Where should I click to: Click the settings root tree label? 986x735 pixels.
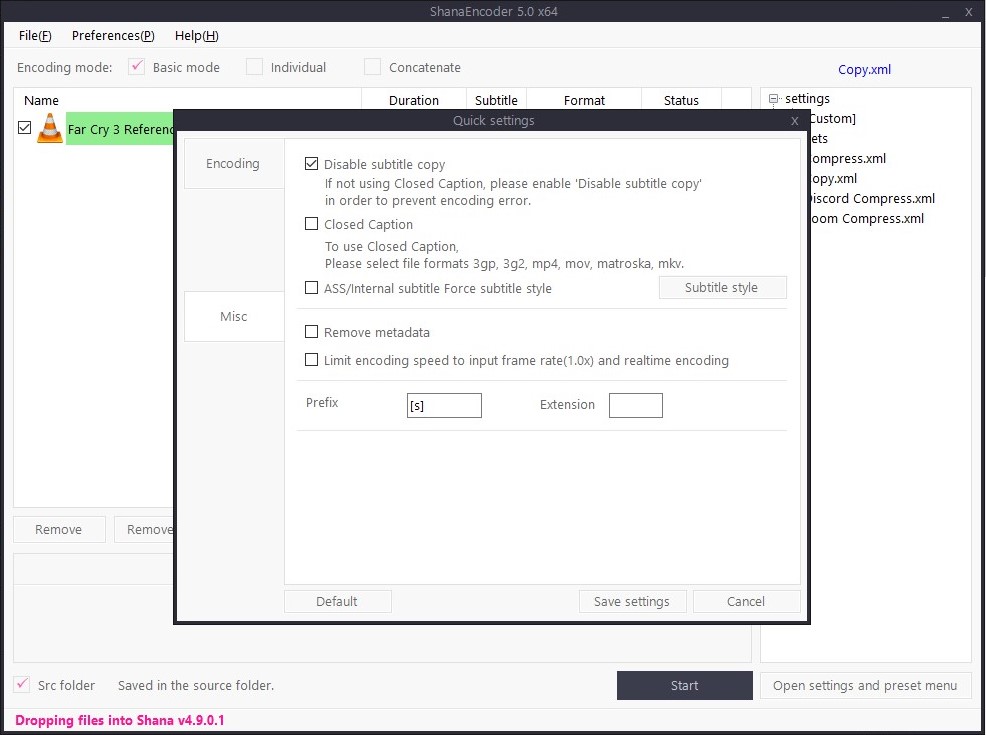click(x=807, y=99)
